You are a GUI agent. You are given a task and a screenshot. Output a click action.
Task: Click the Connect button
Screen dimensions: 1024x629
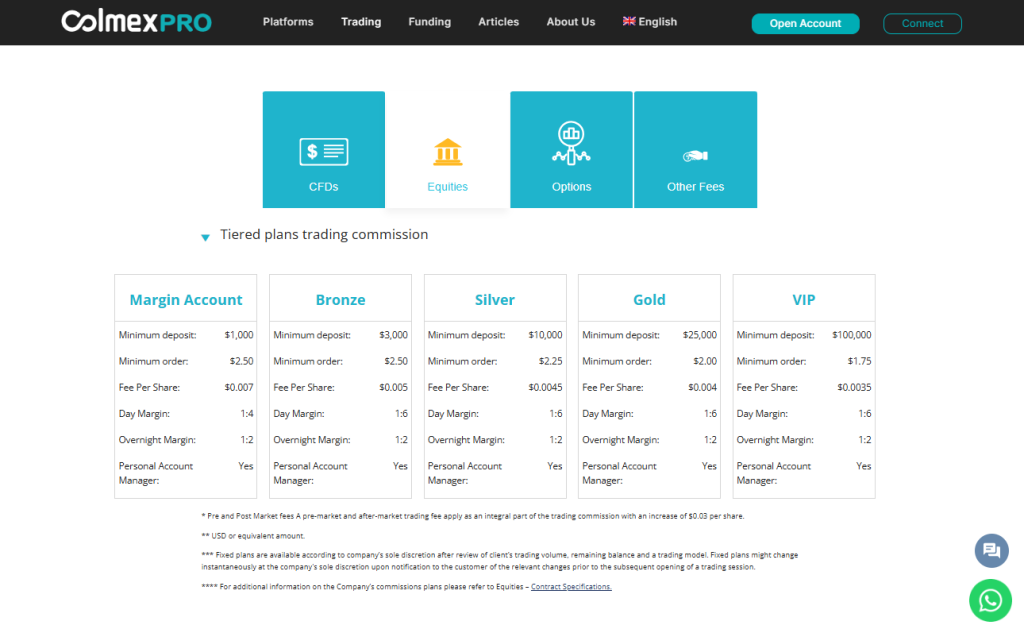click(x=922, y=23)
